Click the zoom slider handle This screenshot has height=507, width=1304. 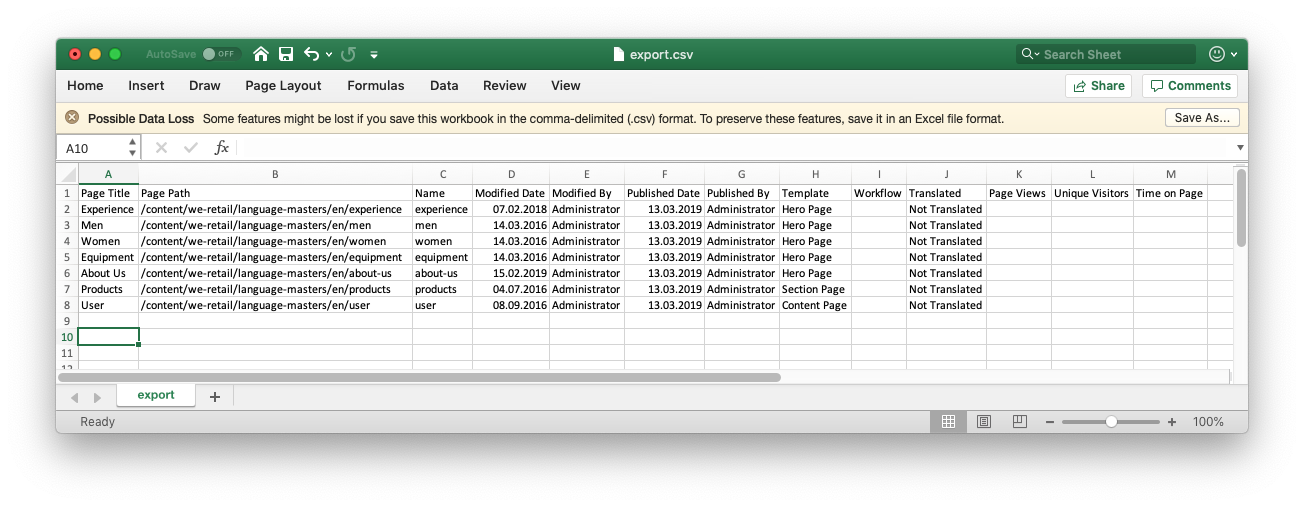tap(1111, 422)
